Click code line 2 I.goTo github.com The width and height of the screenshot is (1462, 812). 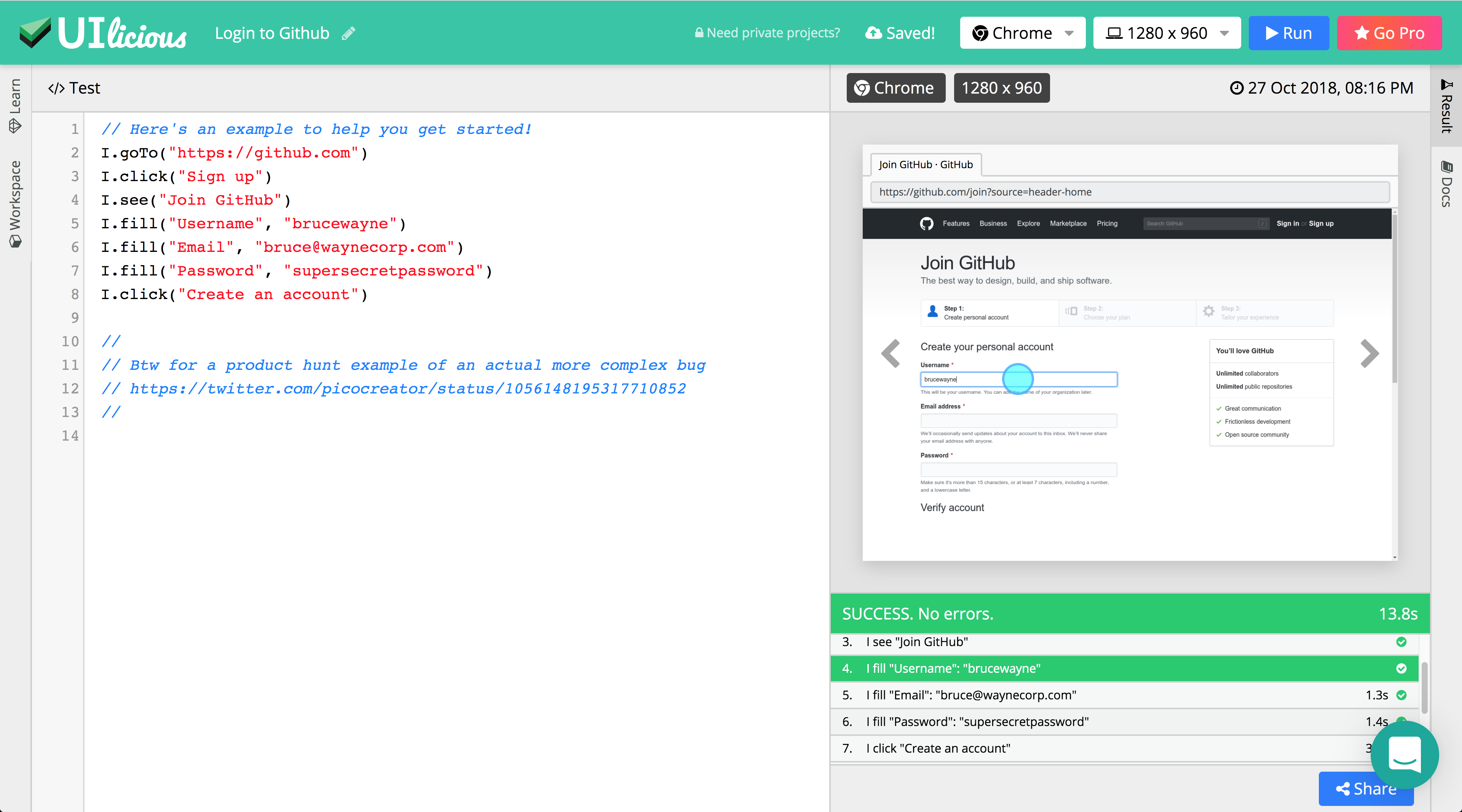(235, 153)
